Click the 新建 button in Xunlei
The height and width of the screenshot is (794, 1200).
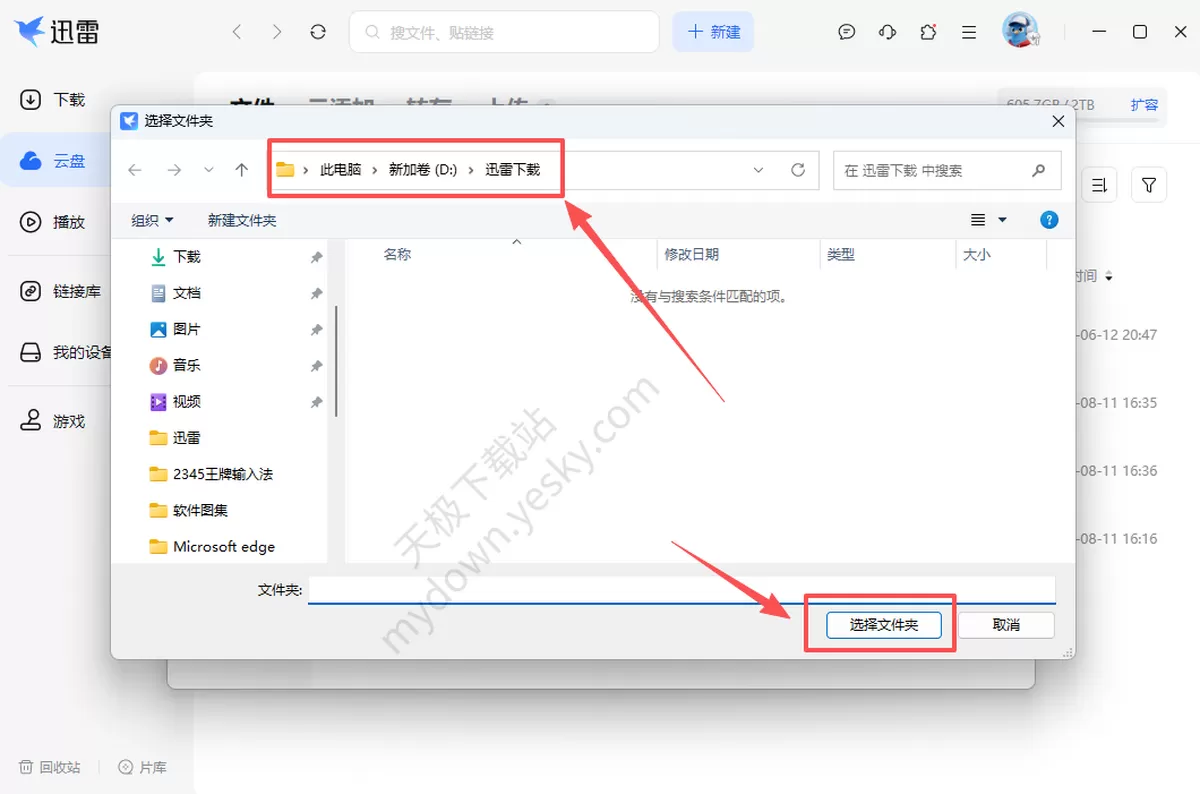(x=713, y=32)
